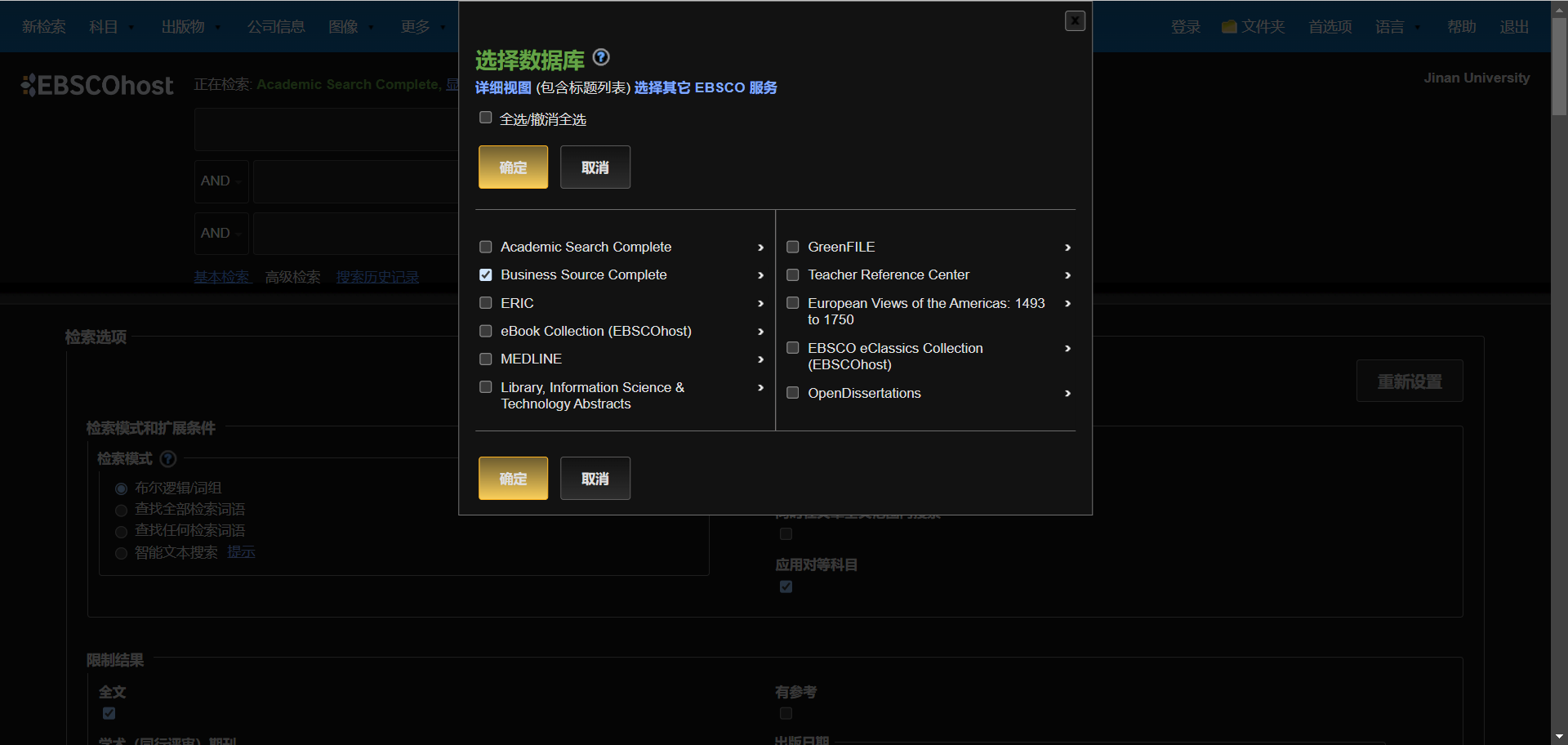This screenshot has width=1568, height=745.
Task: Check Academic Search Complete database
Action: [486, 247]
